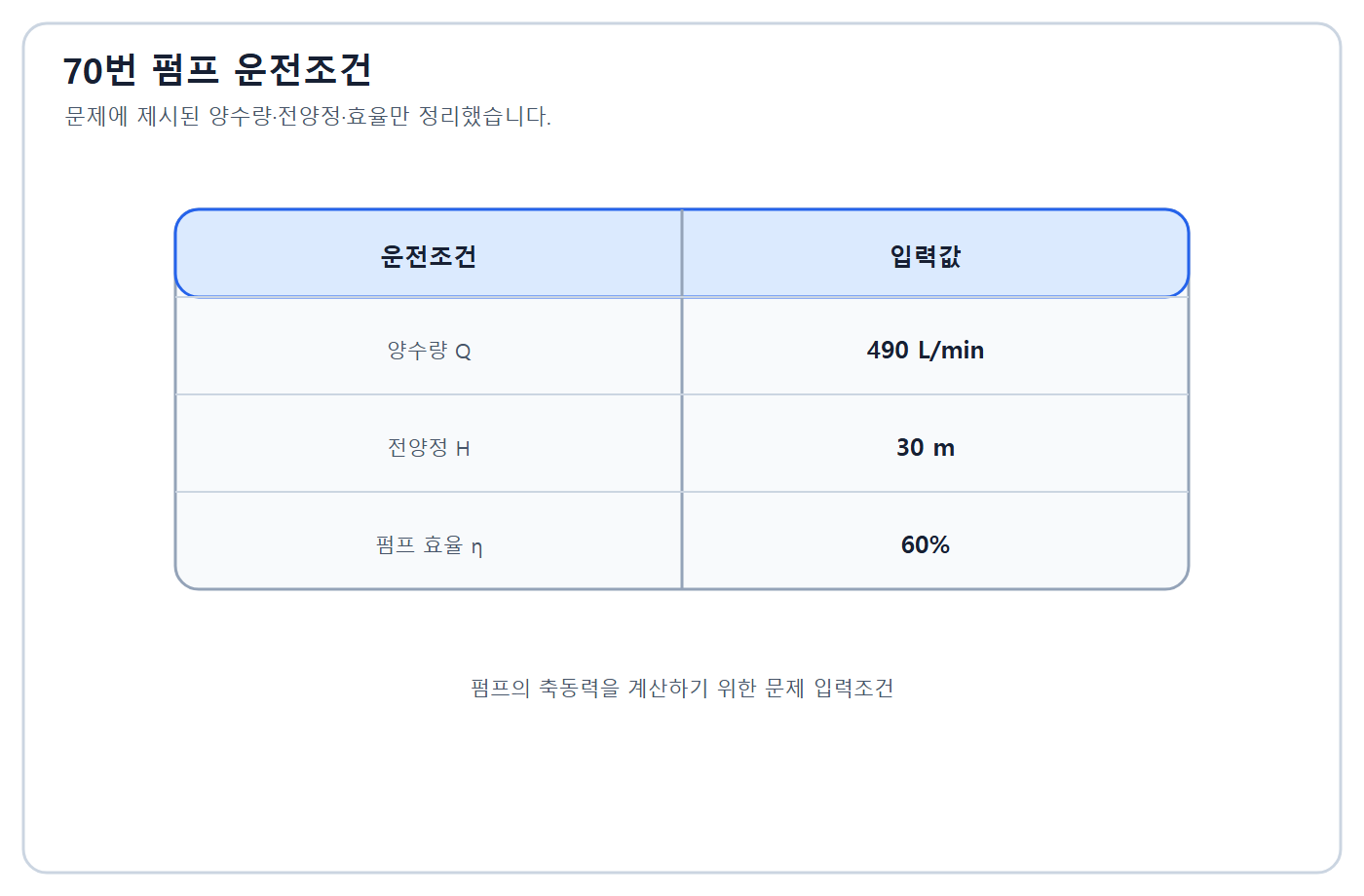The image size is (1364, 896).
Task: Select the 30 m value cell
Action: tap(926, 448)
